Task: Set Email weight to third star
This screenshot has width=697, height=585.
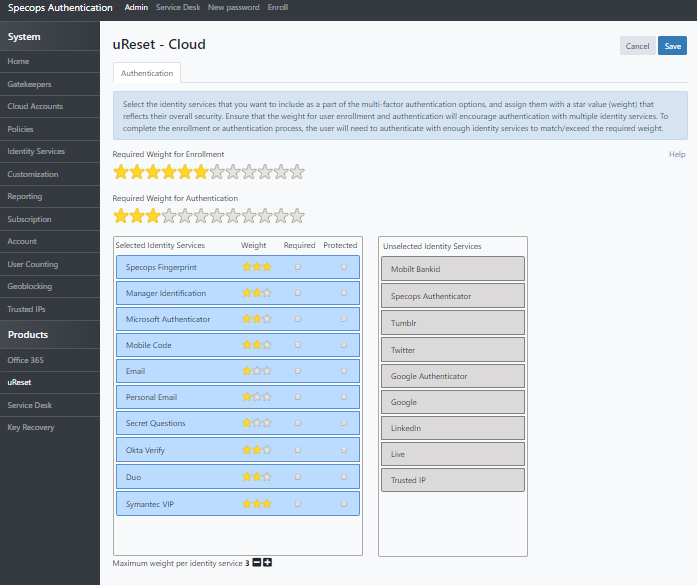Action: [x=267, y=371]
